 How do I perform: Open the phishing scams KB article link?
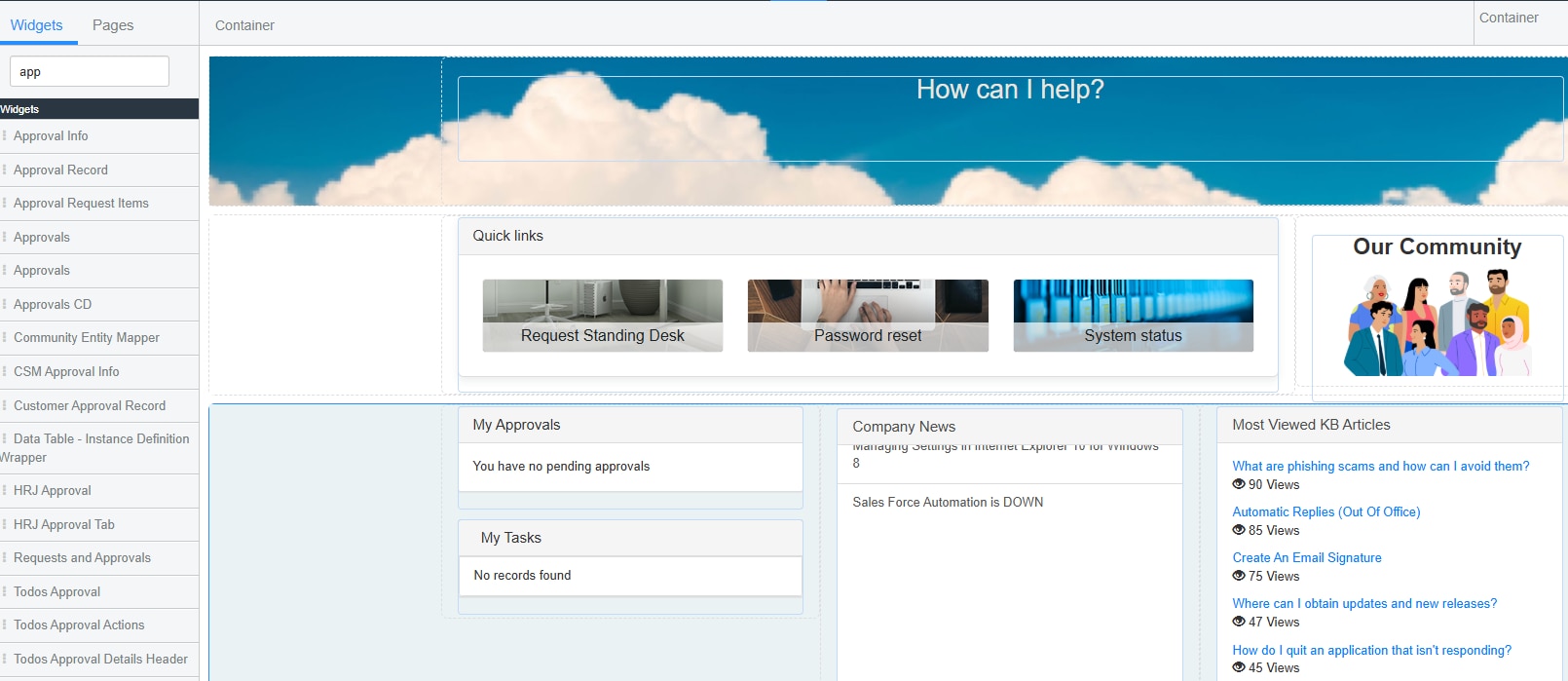tap(1380, 467)
